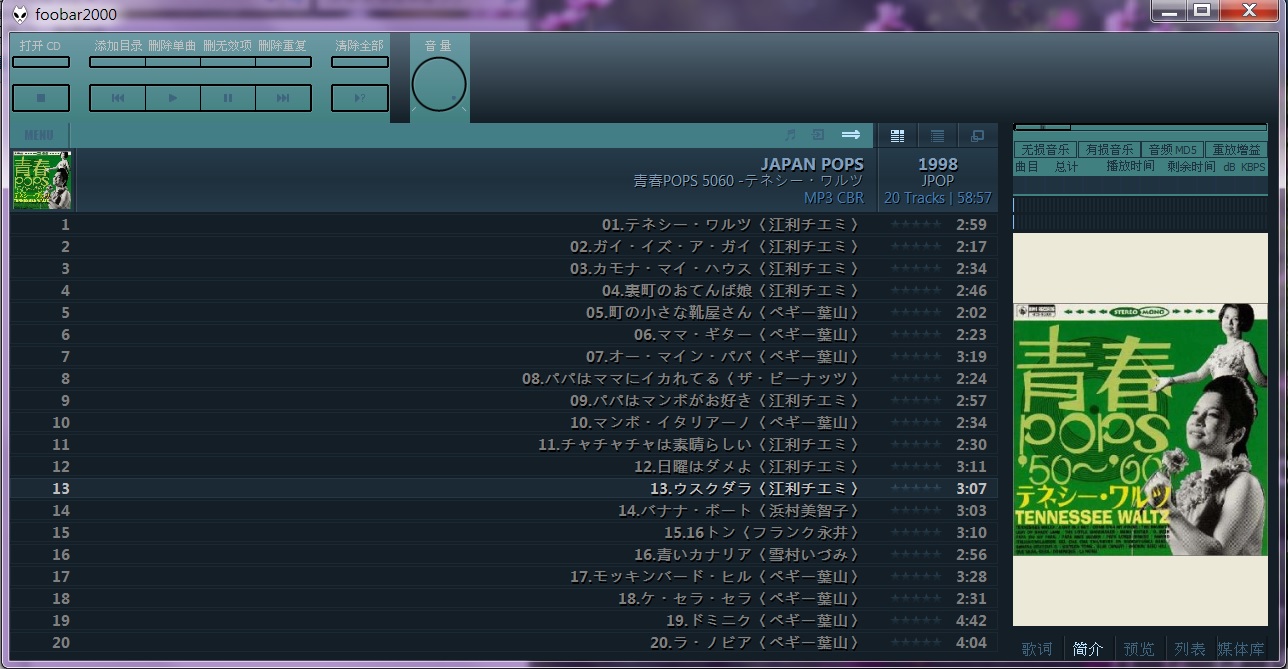Switch to plain list view icon
The image size is (1288, 669).
pos(937,136)
